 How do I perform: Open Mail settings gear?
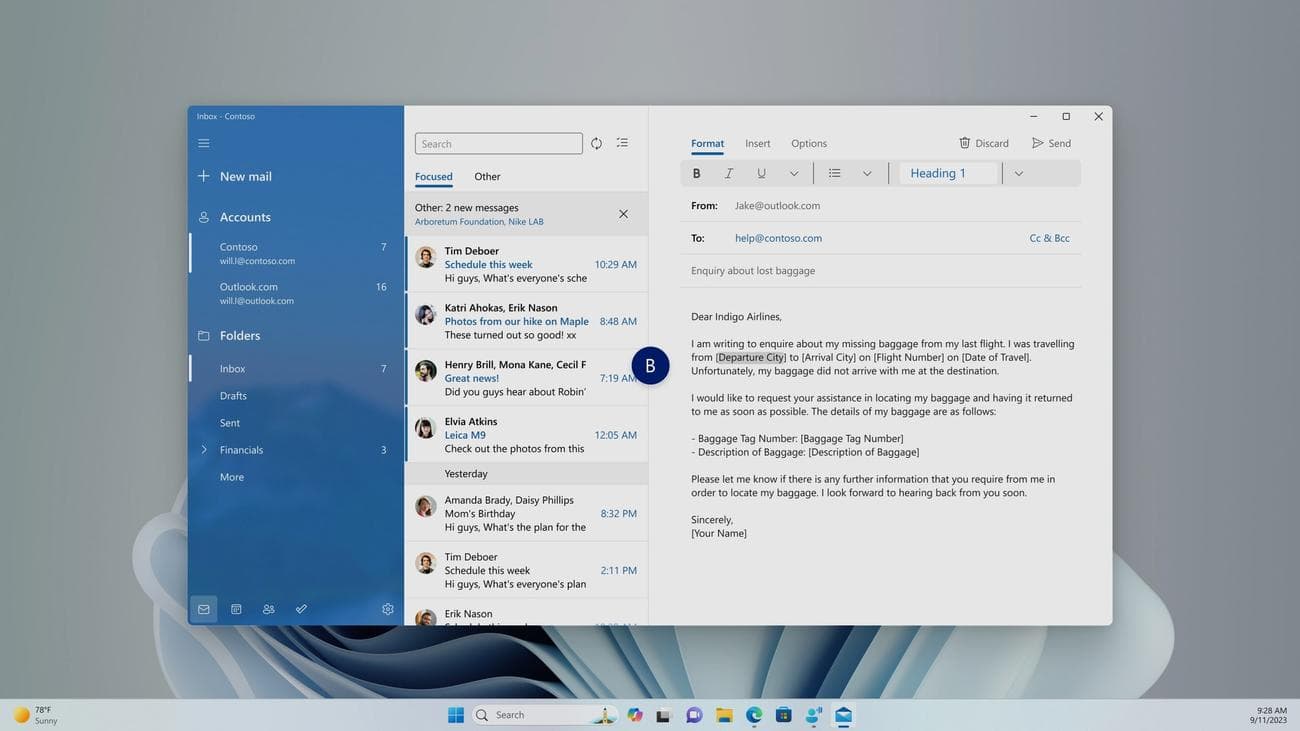387,609
